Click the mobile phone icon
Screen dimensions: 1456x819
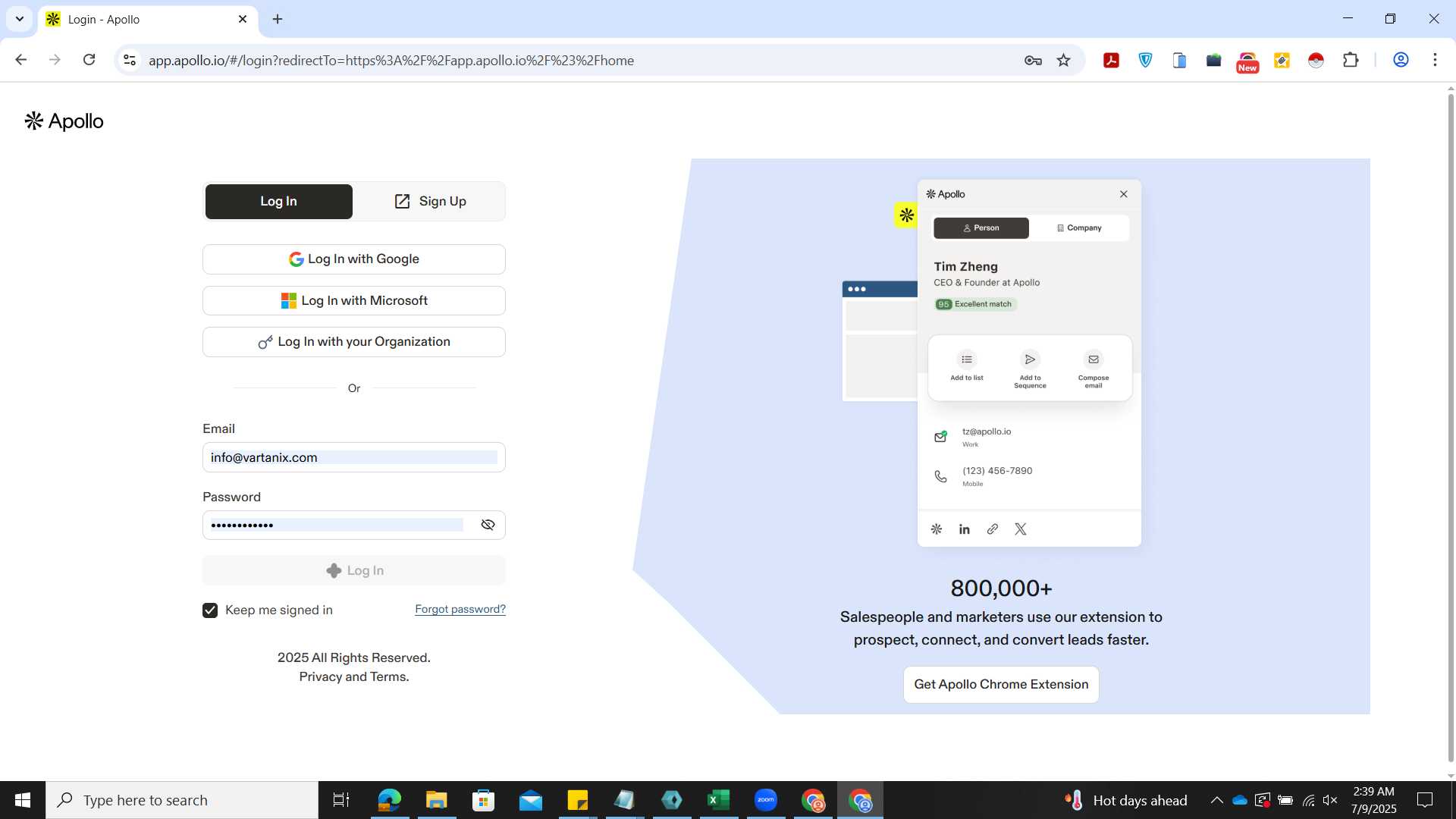(940, 476)
